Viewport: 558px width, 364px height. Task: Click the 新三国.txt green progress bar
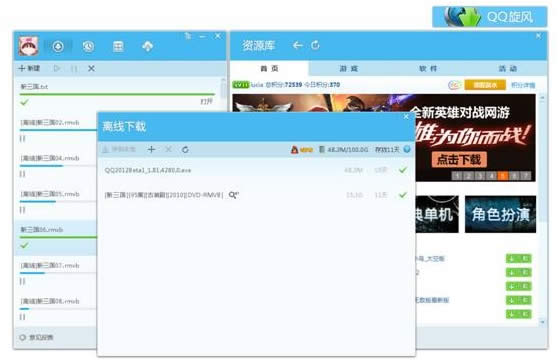(117, 94)
